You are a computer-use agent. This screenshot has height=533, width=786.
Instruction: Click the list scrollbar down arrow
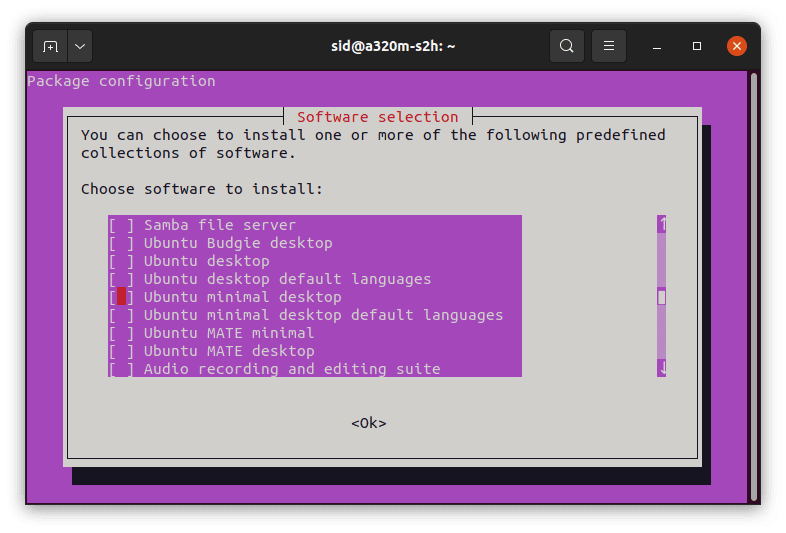pos(662,369)
